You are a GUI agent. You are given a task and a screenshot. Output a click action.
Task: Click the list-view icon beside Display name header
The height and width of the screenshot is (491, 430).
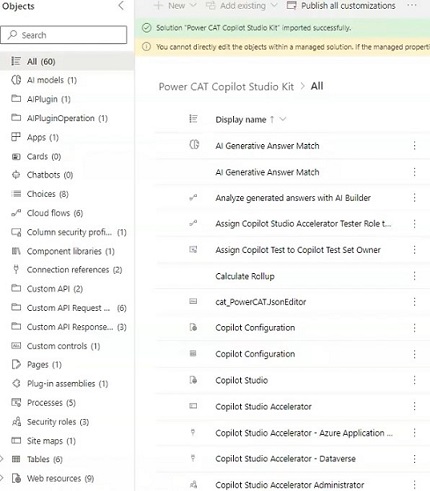tap(193, 119)
